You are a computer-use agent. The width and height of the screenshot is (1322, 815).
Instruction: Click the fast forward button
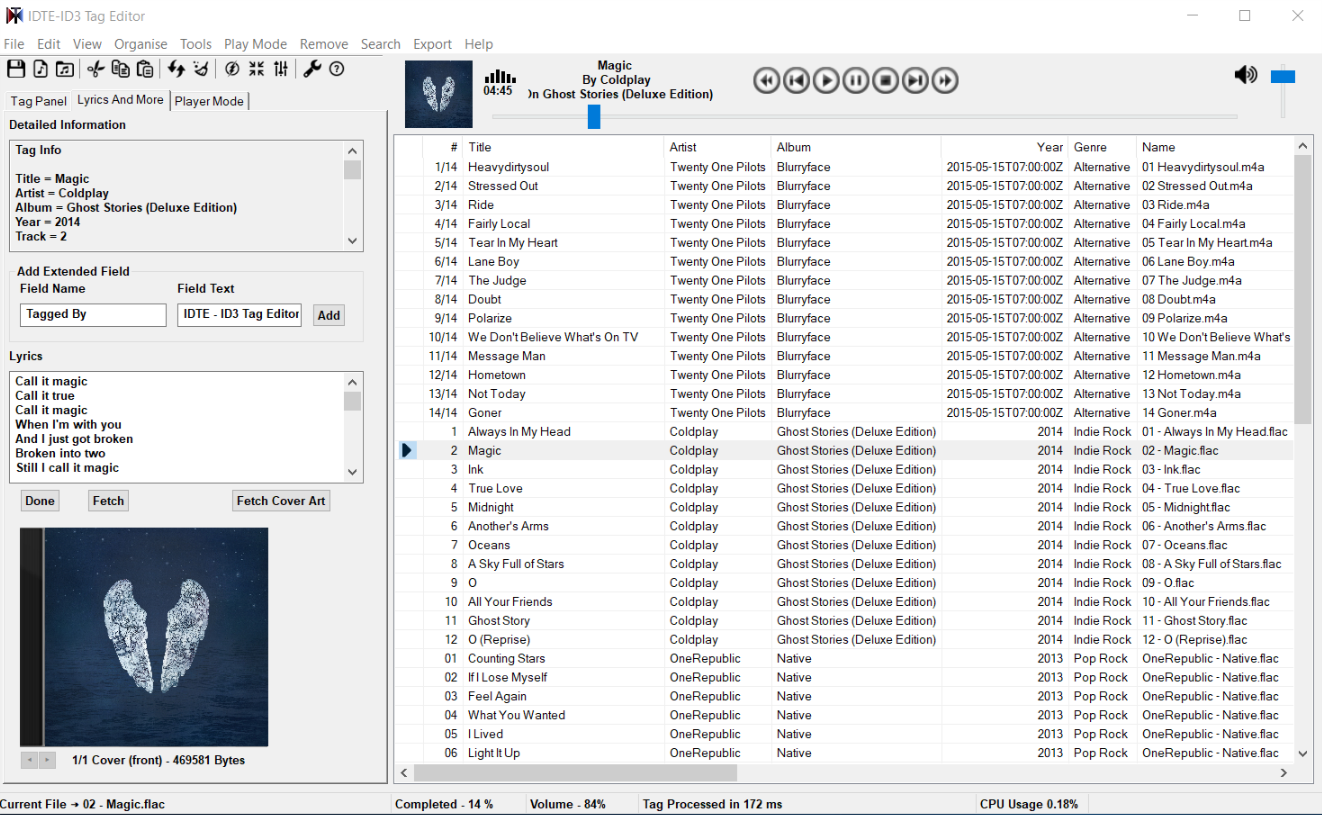(x=946, y=80)
